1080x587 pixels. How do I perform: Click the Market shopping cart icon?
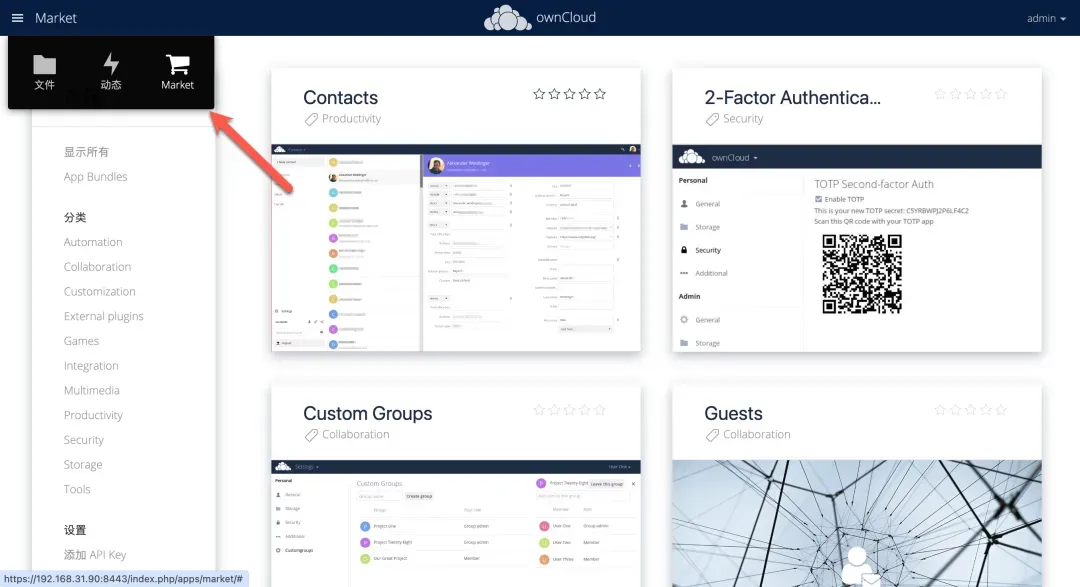pyautogui.click(x=177, y=66)
